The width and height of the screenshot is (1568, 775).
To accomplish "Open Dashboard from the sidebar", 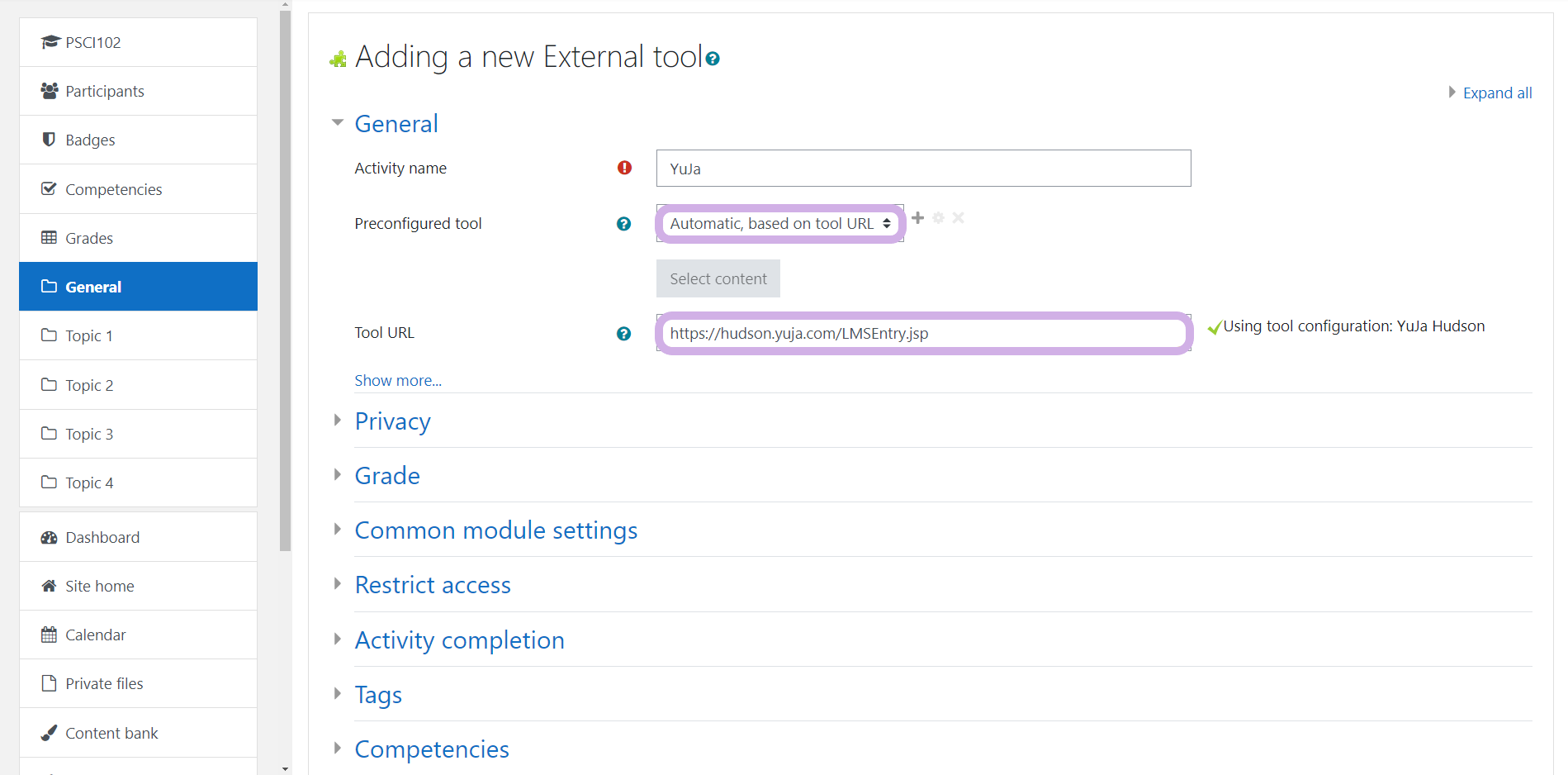I will [x=102, y=538].
